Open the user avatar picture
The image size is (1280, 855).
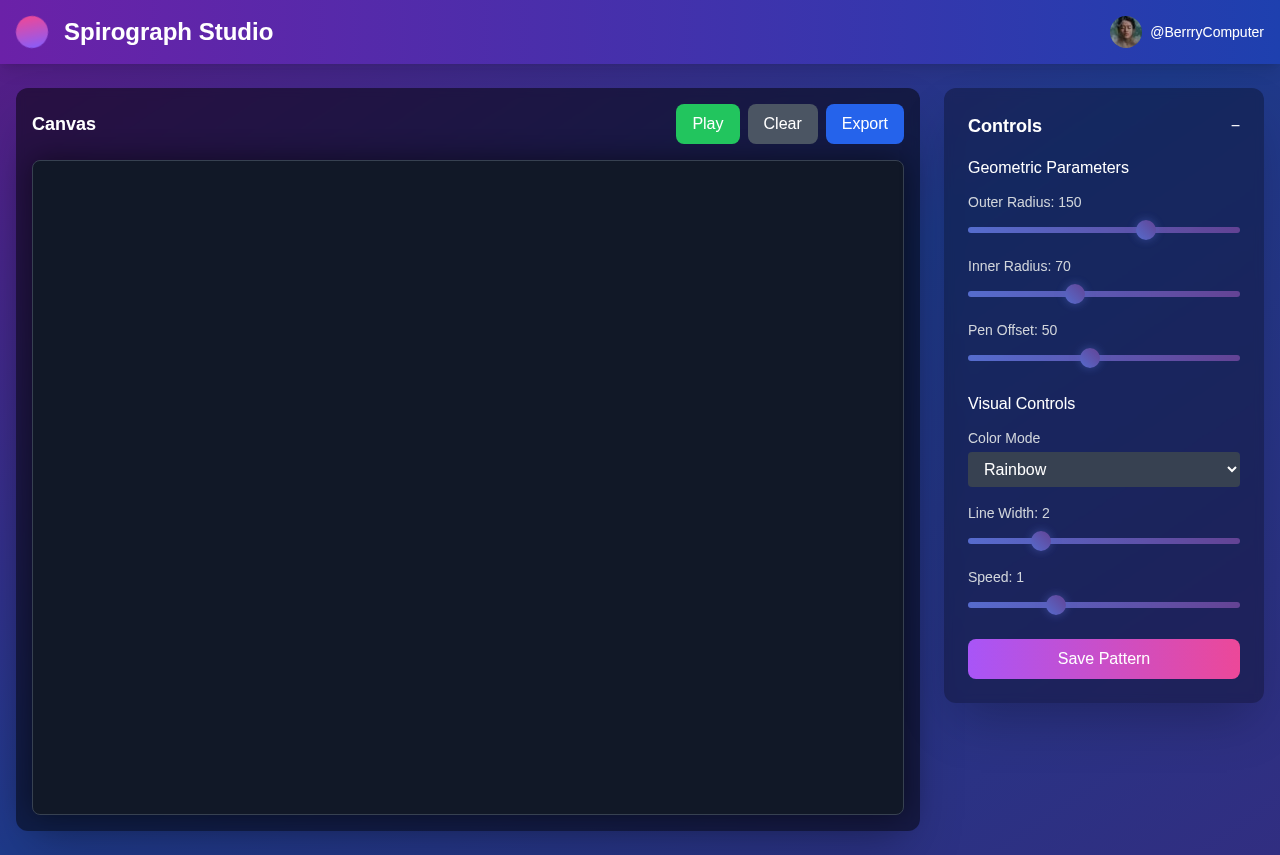point(1125,32)
